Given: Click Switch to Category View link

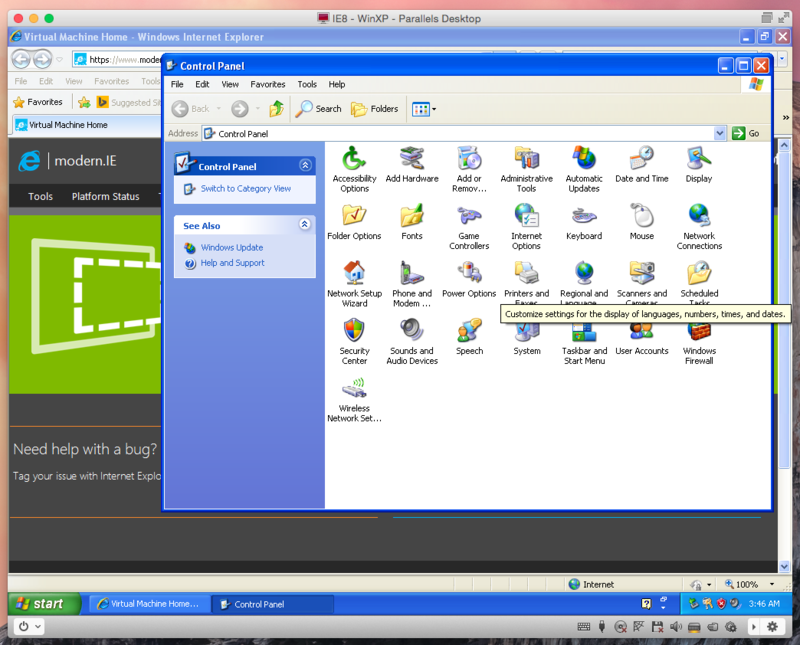Looking at the screenshot, I should pos(245,189).
